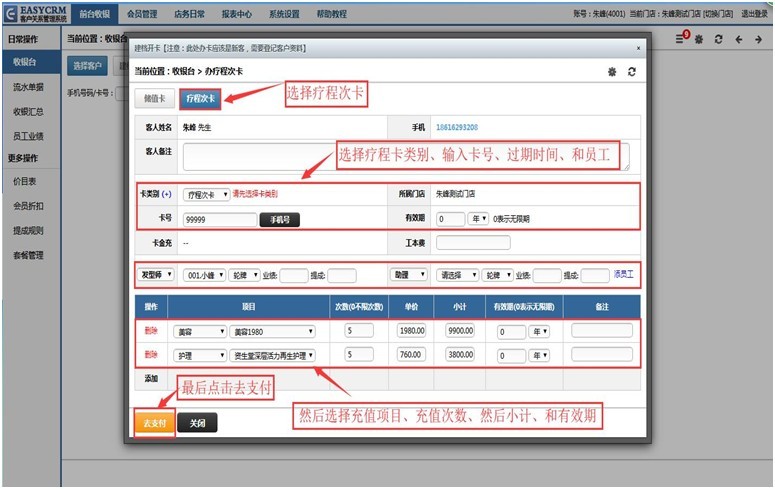Click the 单价 field showing 1980.00
The image size is (775, 489).
click(x=411, y=330)
